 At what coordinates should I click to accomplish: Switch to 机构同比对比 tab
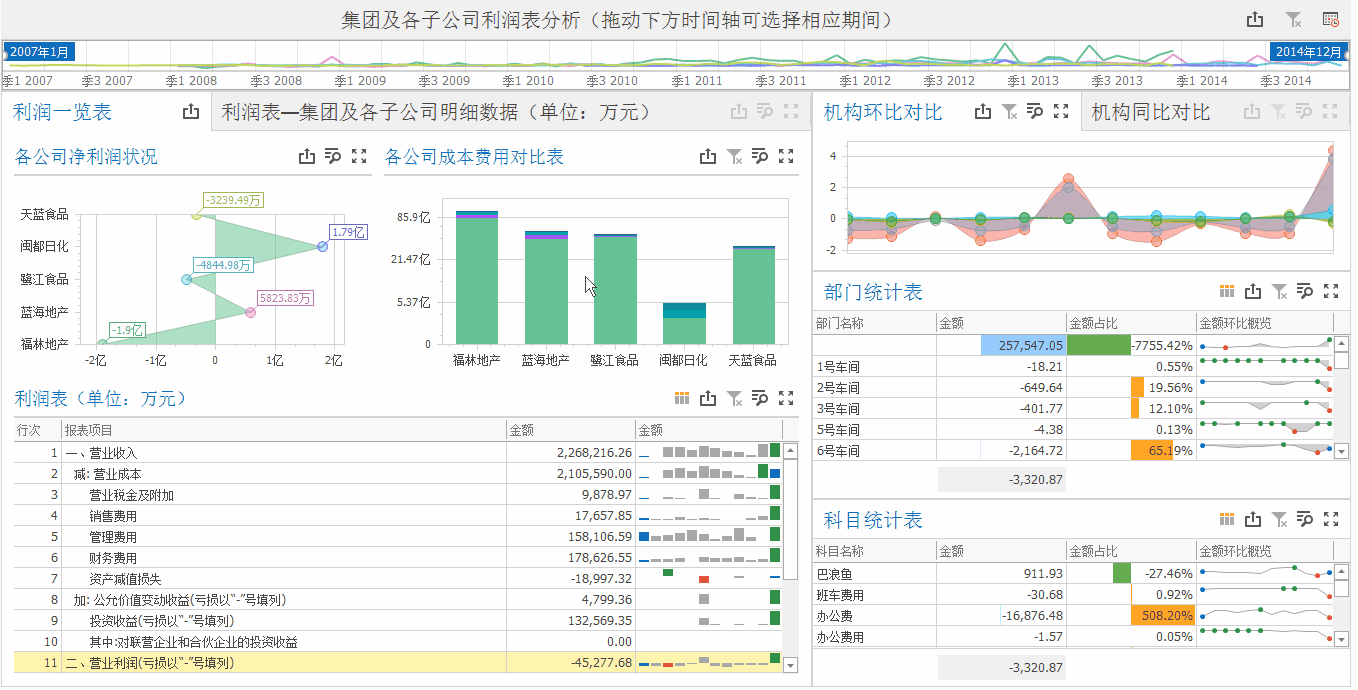click(1151, 113)
